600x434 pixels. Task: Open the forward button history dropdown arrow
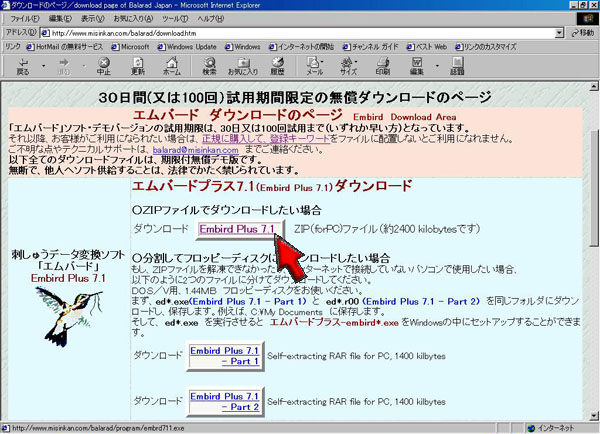84,66
